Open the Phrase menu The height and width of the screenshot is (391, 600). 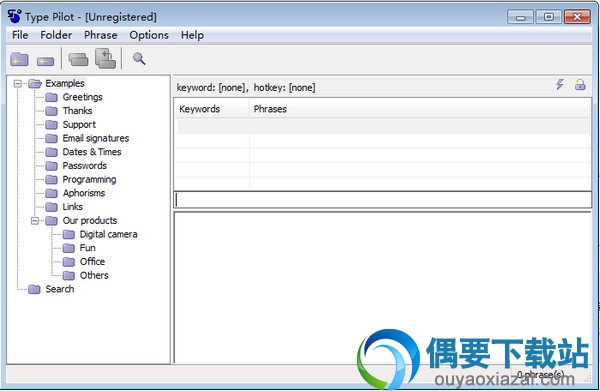click(101, 35)
